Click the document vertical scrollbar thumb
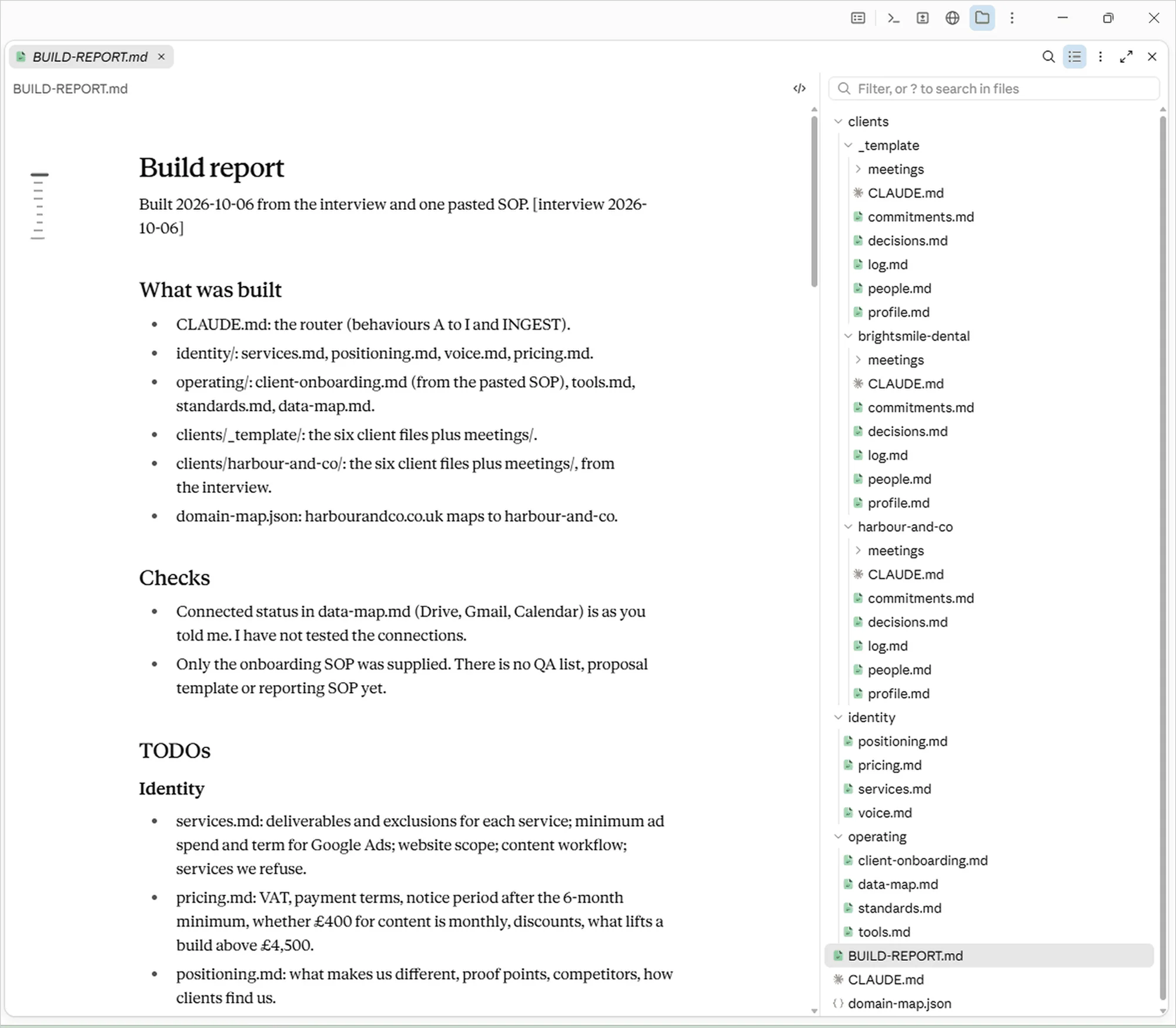 coord(814,202)
